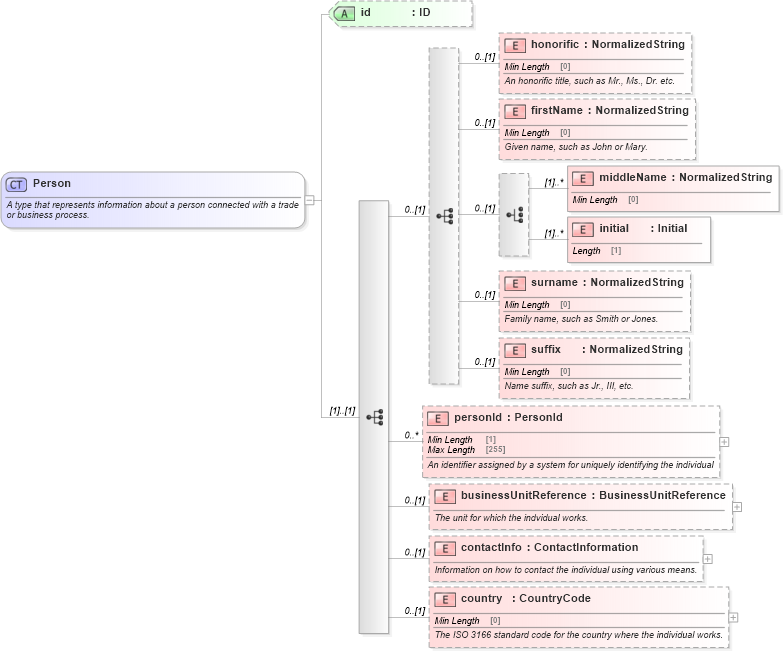
Task: Click the contactInfo : ContactInformation label
Action: pyautogui.click(x=550, y=548)
